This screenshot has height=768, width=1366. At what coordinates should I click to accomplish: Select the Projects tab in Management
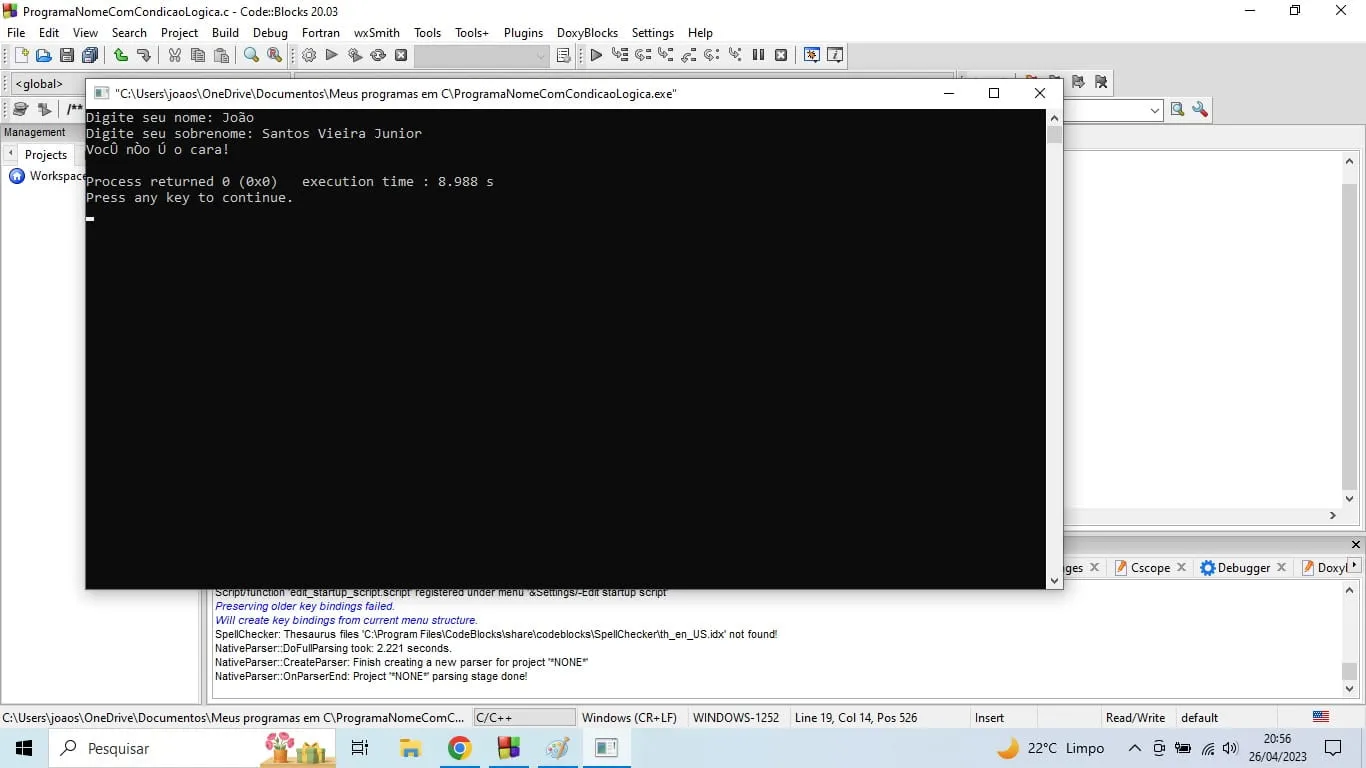click(x=45, y=155)
